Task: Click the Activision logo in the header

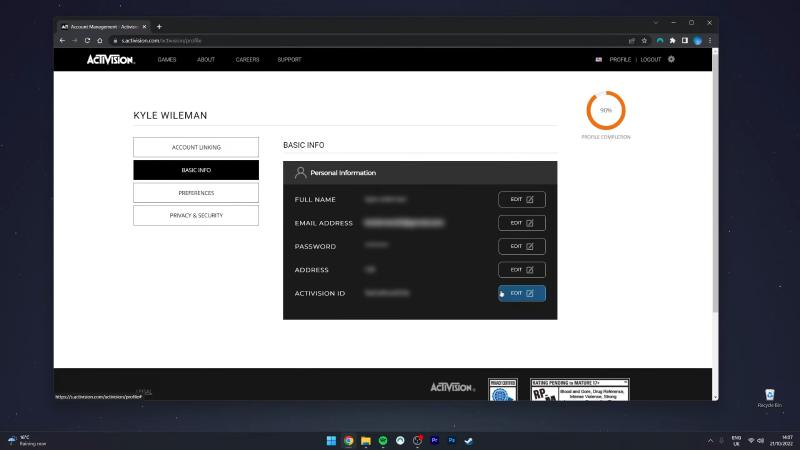Action: coord(111,60)
